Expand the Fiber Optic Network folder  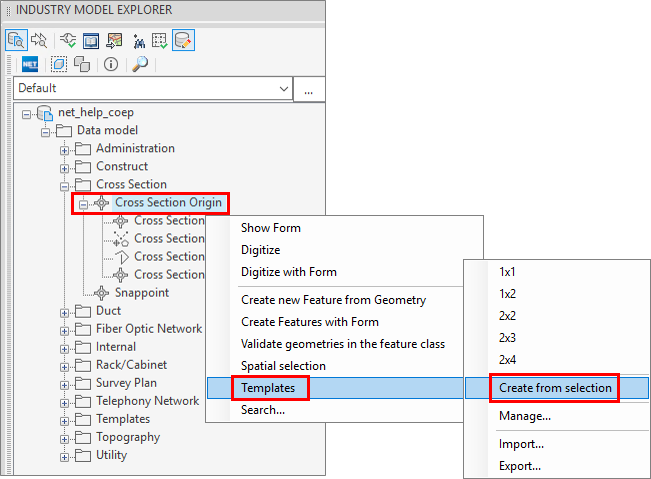click(x=65, y=329)
